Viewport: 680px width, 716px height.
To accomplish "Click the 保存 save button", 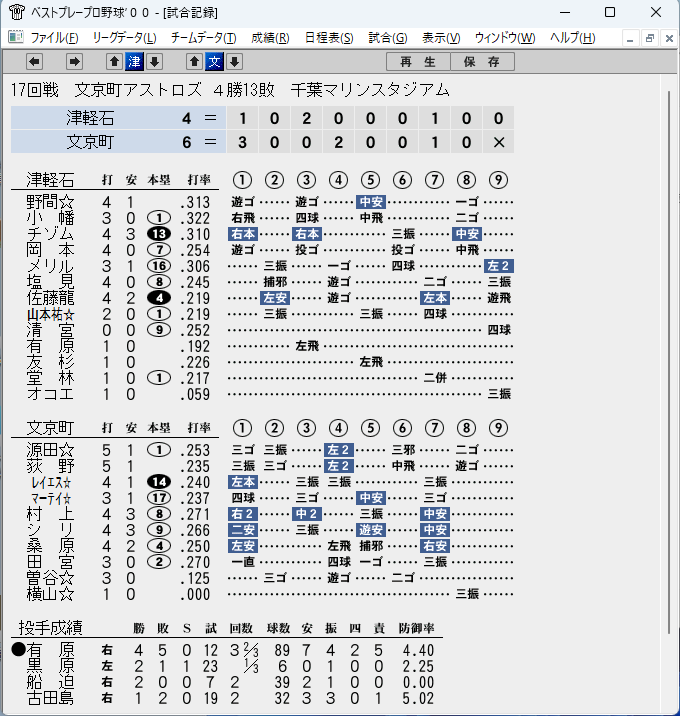I will pyautogui.click(x=482, y=62).
